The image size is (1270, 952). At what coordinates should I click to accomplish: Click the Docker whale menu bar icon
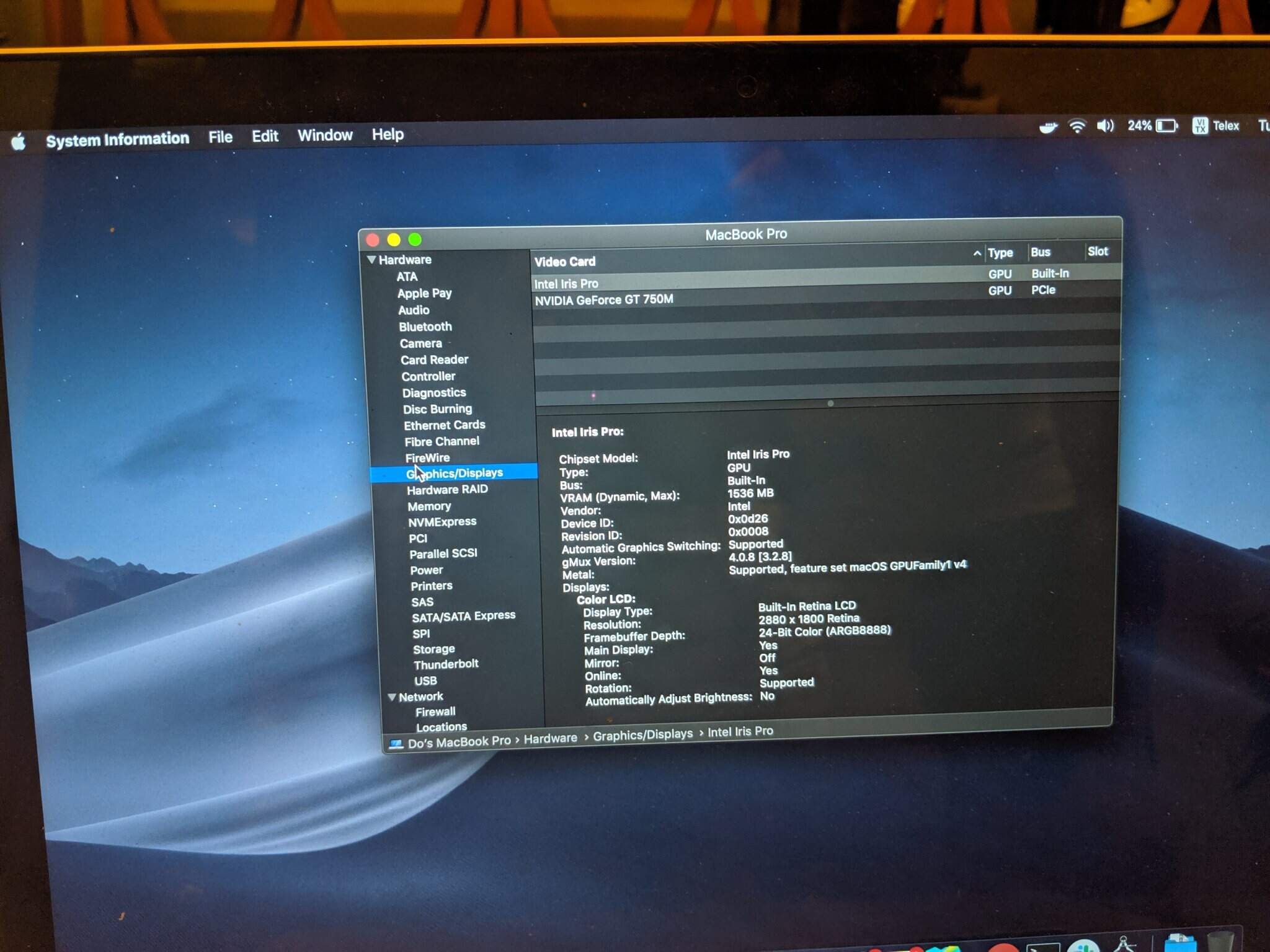(x=1048, y=127)
